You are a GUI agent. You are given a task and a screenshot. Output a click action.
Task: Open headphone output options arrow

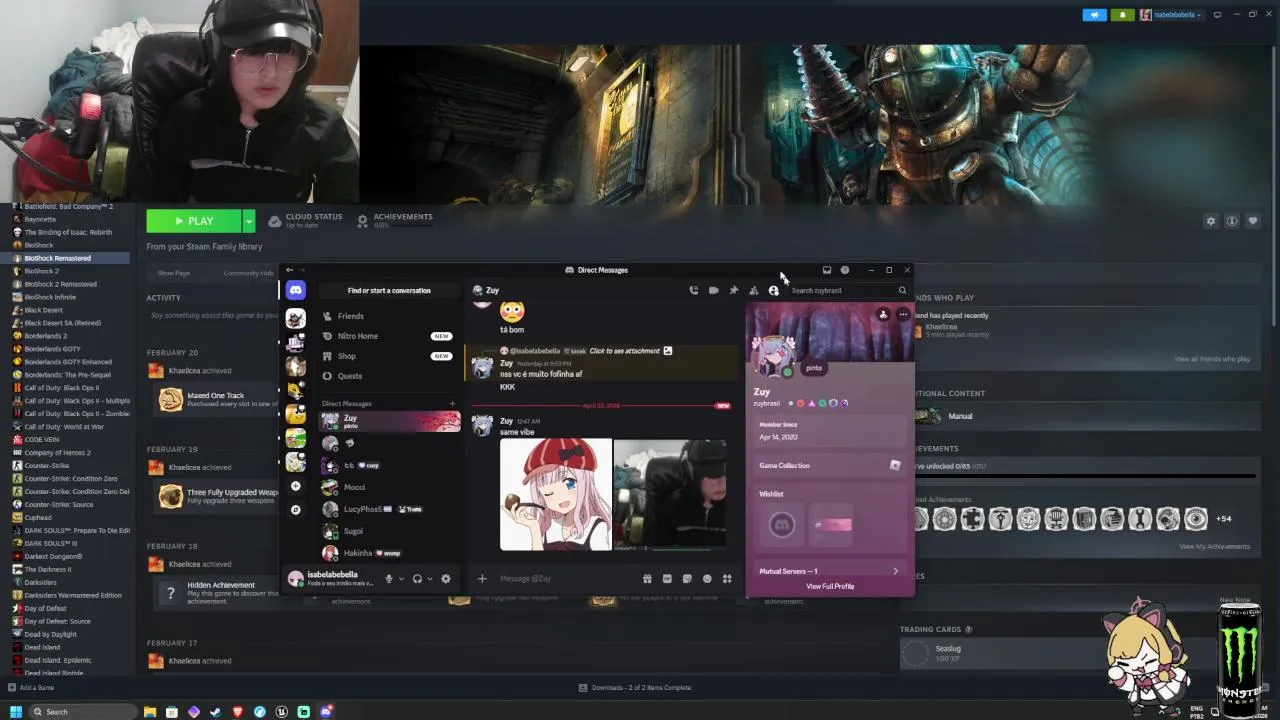pyautogui.click(x=429, y=579)
